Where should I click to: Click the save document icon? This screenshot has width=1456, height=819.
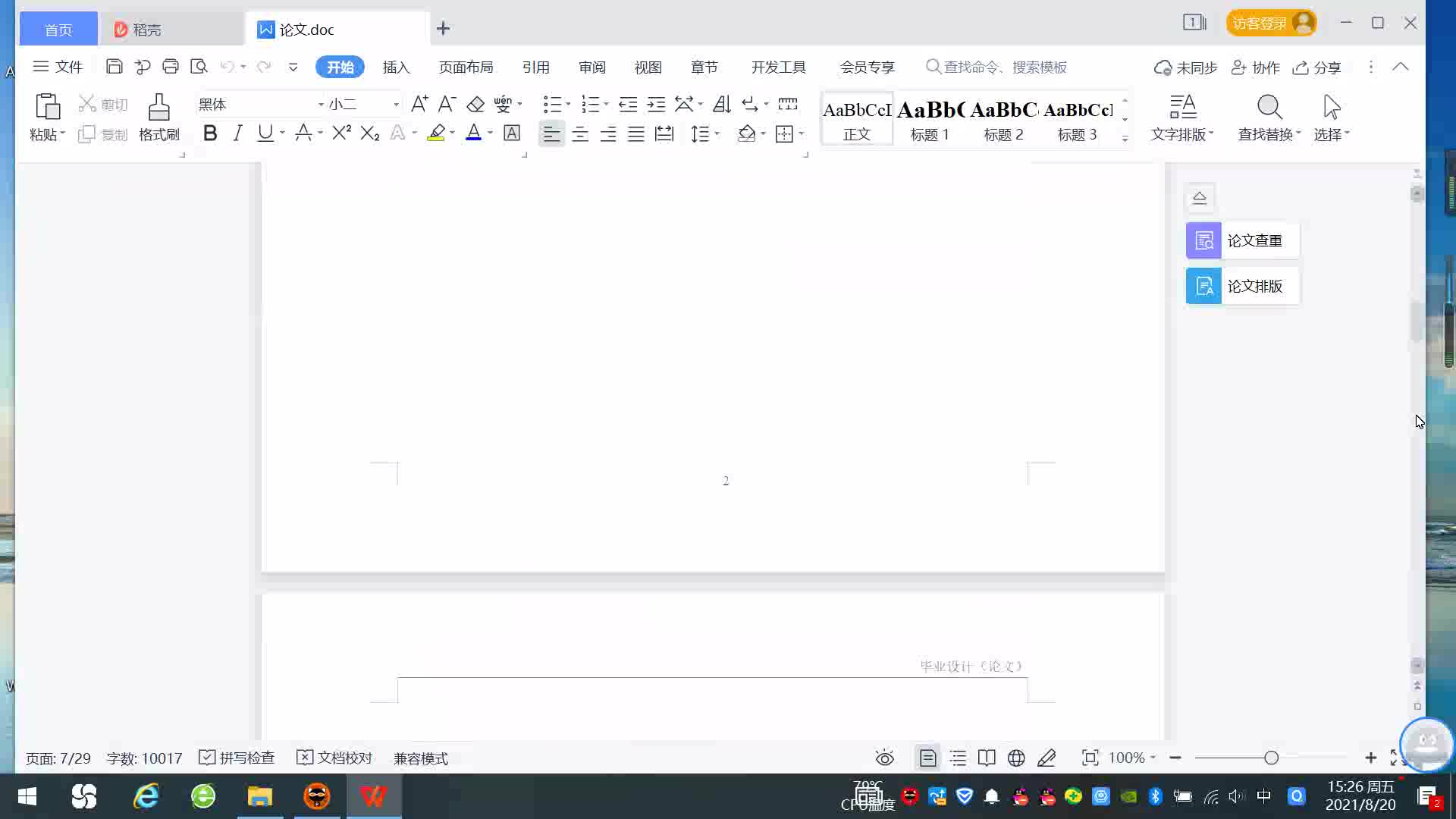pyautogui.click(x=114, y=67)
